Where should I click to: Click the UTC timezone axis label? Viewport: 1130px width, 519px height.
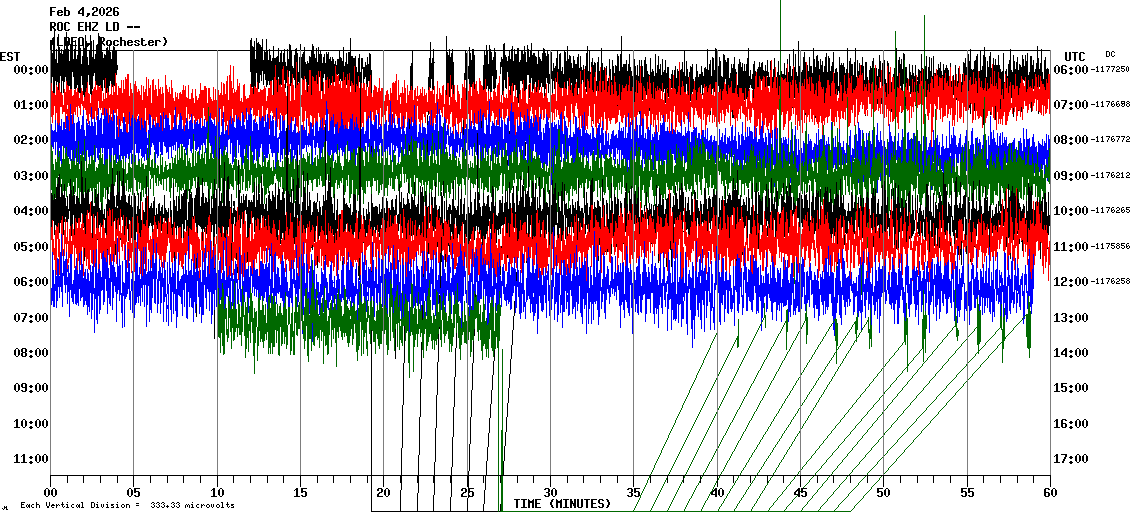[x=1075, y=56]
